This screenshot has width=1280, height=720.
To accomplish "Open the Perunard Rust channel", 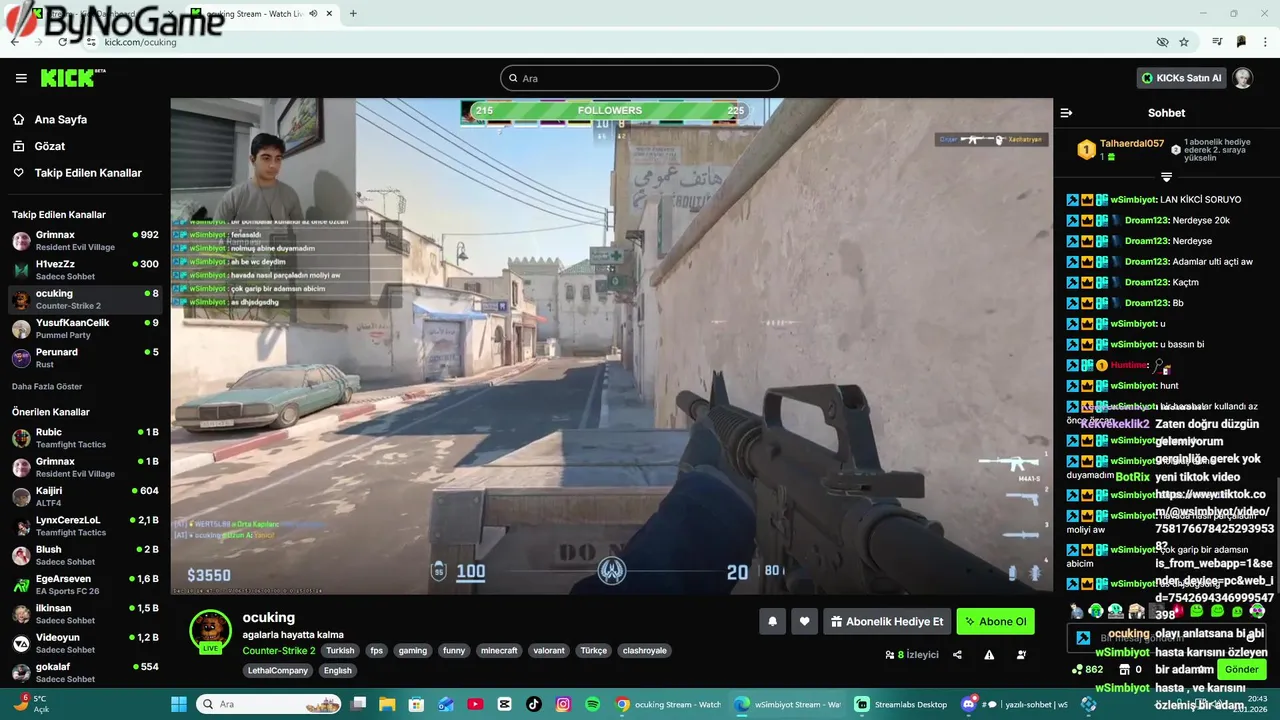I will click(85, 357).
